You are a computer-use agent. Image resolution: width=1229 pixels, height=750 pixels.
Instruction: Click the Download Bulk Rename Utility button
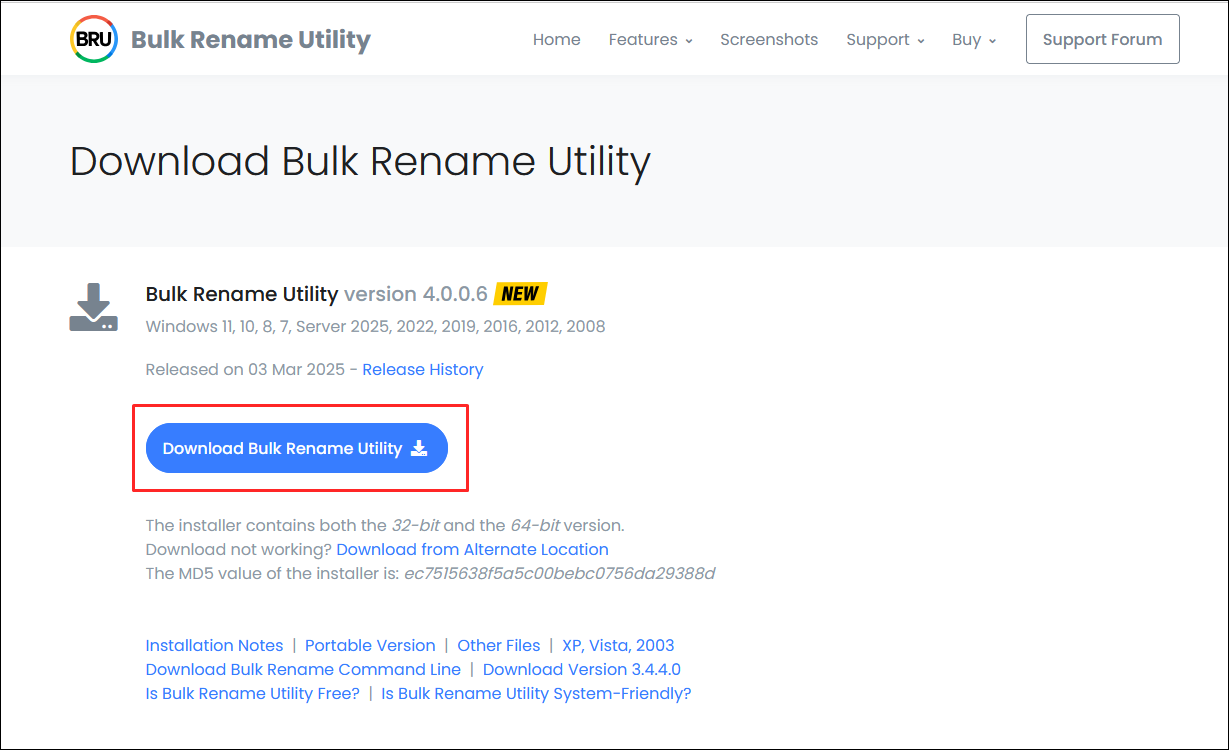click(x=296, y=448)
